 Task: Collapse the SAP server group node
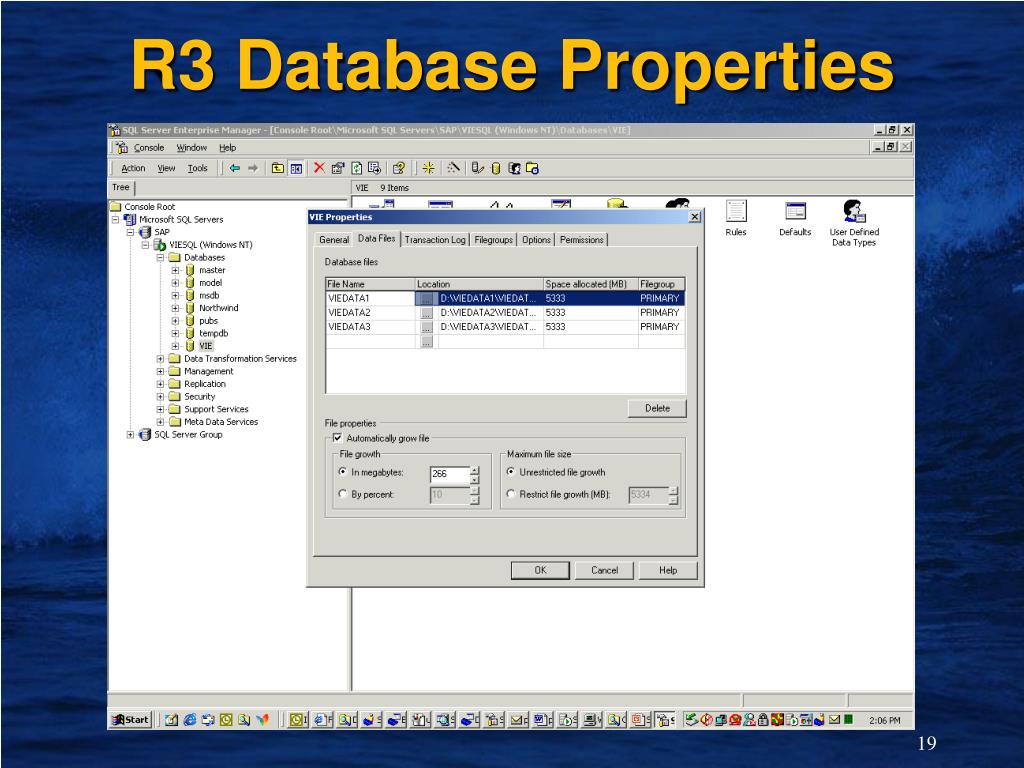pyautogui.click(x=131, y=232)
